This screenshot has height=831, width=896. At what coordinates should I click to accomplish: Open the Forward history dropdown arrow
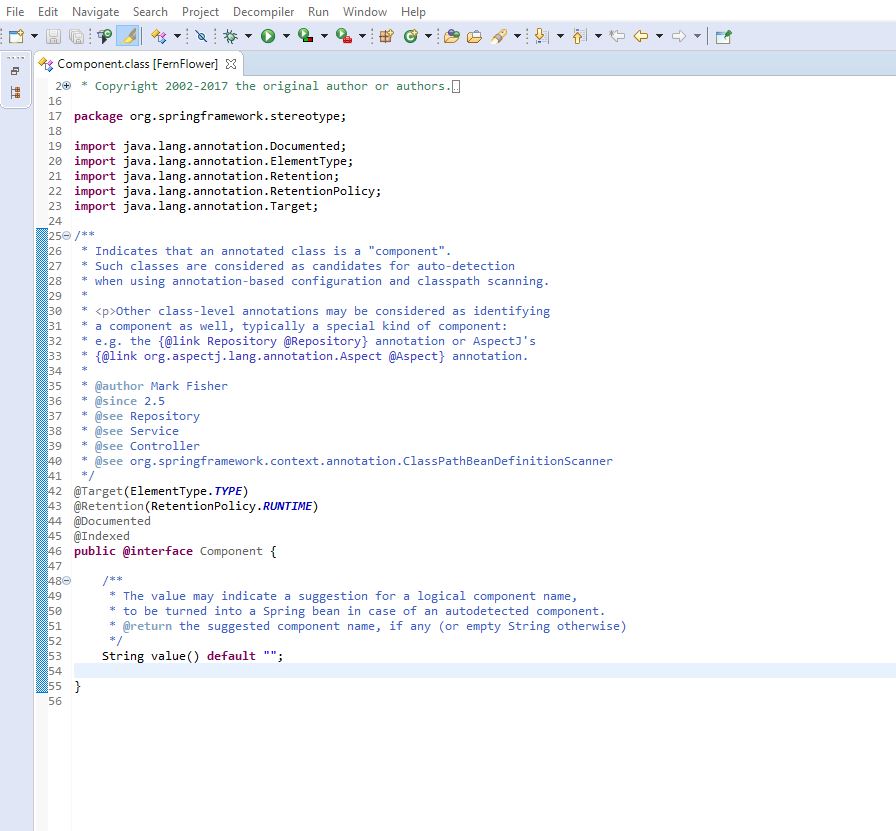(697, 37)
